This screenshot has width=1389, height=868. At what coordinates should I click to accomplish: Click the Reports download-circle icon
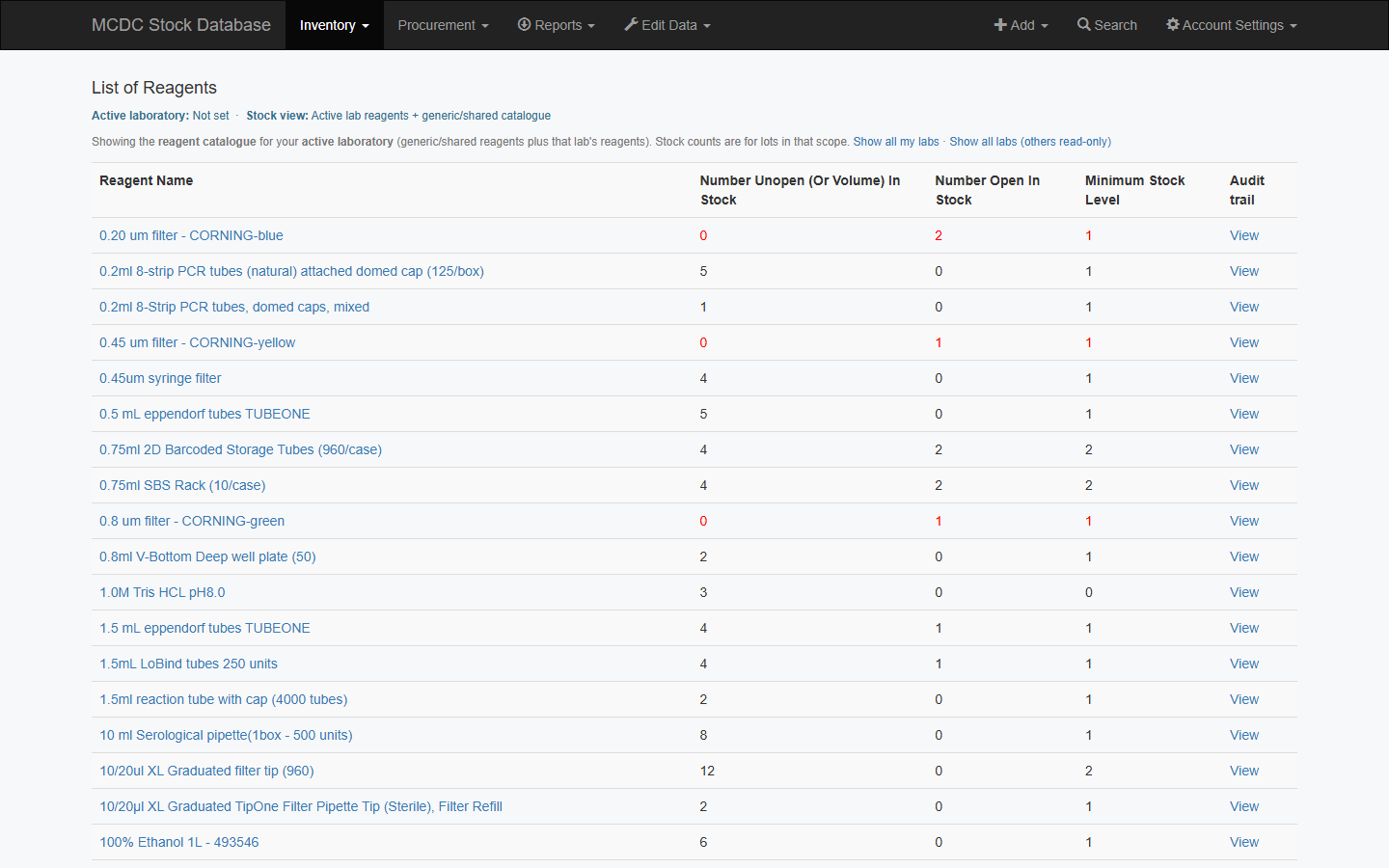tap(524, 24)
